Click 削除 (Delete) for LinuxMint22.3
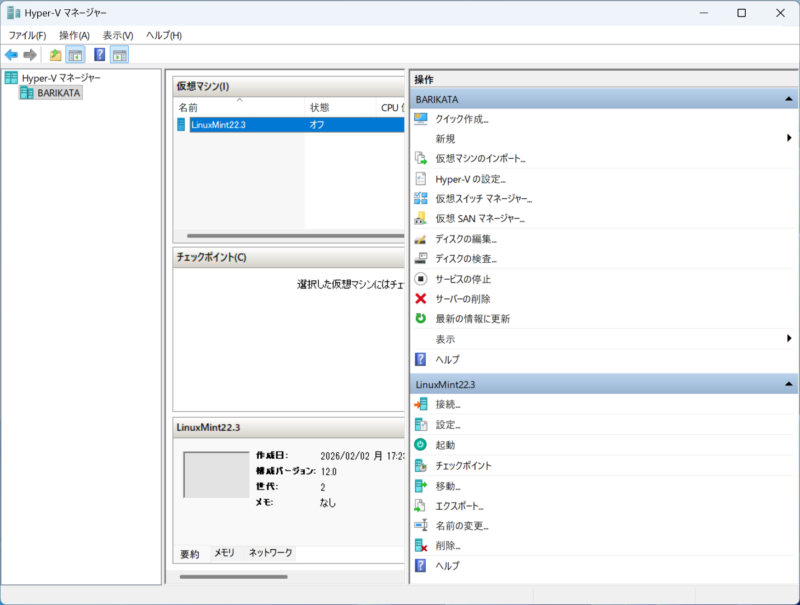800x605 pixels. click(x=447, y=546)
